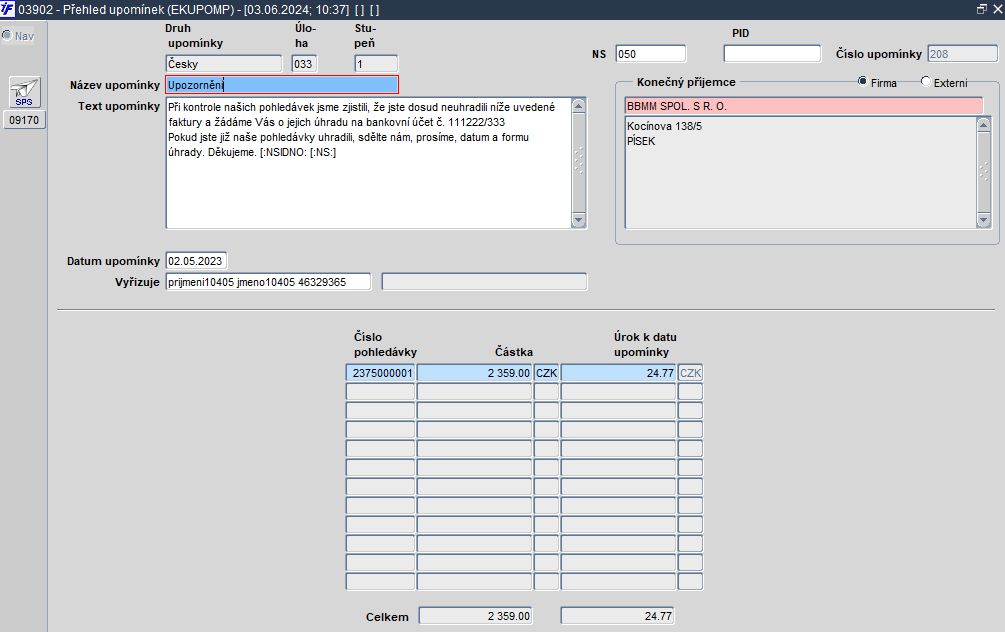Click the Druh upomínky field with Česky
1005x632 pixels.
click(x=224, y=63)
